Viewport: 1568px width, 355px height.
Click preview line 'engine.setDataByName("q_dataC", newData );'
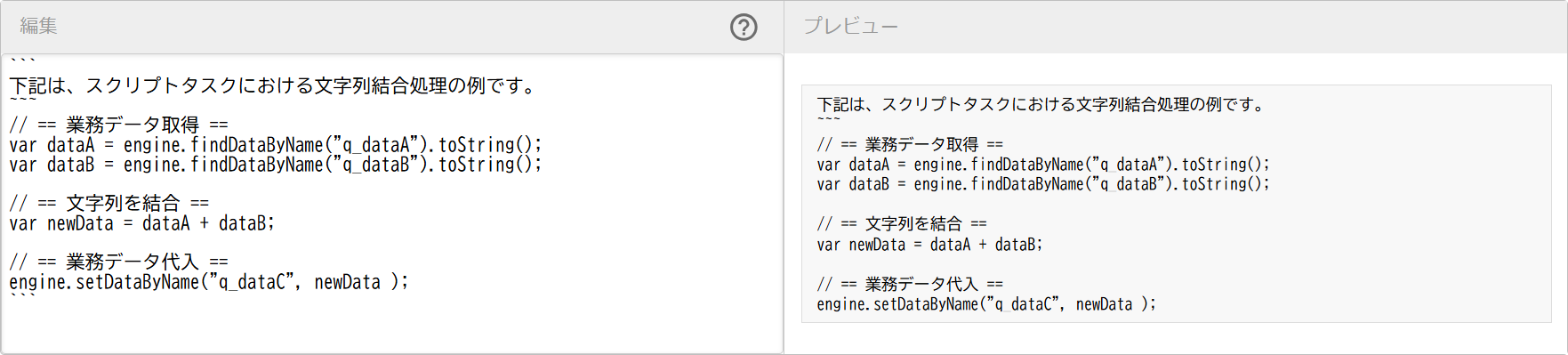[x=986, y=303]
